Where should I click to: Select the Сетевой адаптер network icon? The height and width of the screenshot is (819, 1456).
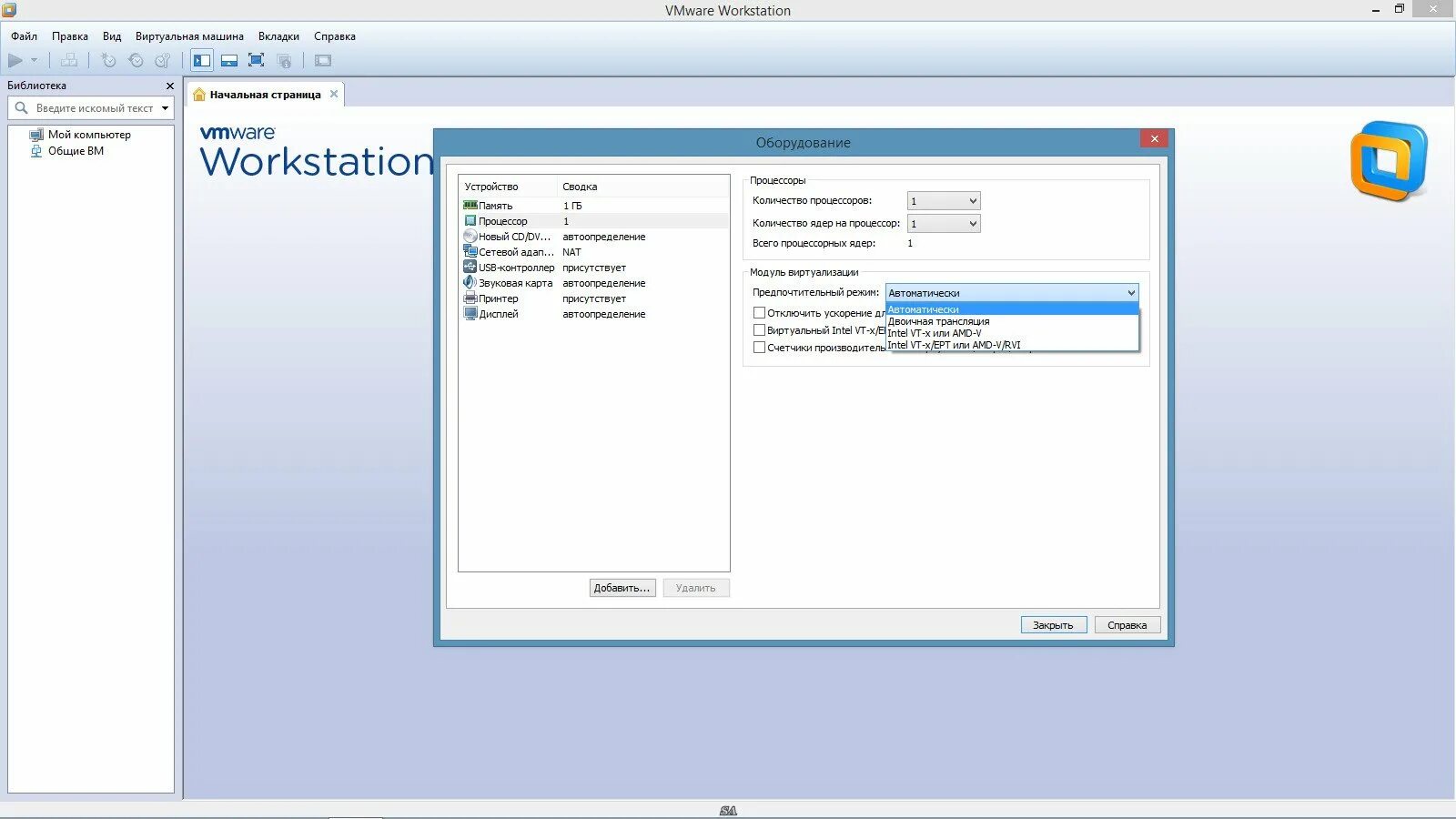pos(470,252)
